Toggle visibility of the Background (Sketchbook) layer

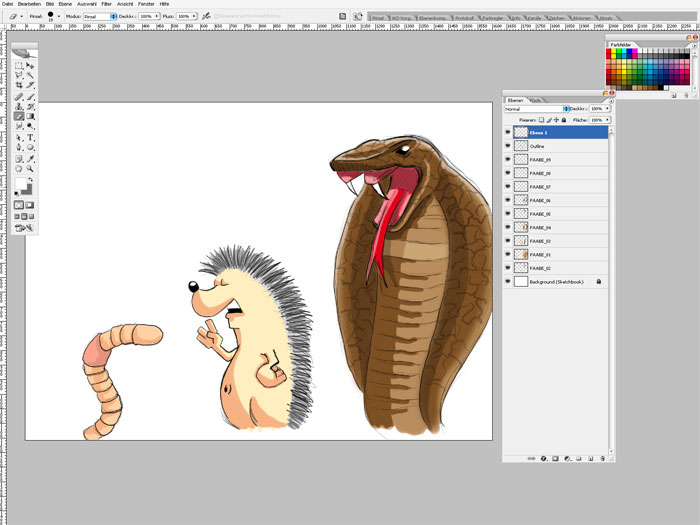[508, 282]
